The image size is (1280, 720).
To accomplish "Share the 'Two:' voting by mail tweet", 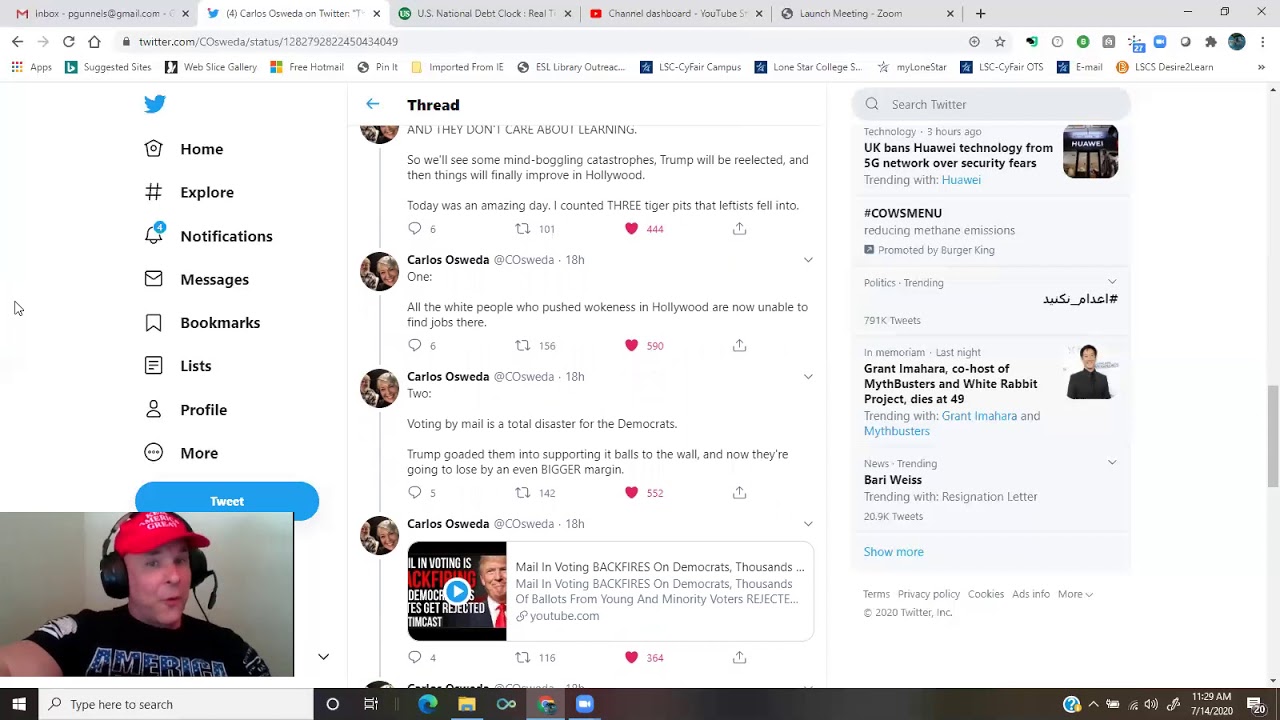I will point(739,492).
